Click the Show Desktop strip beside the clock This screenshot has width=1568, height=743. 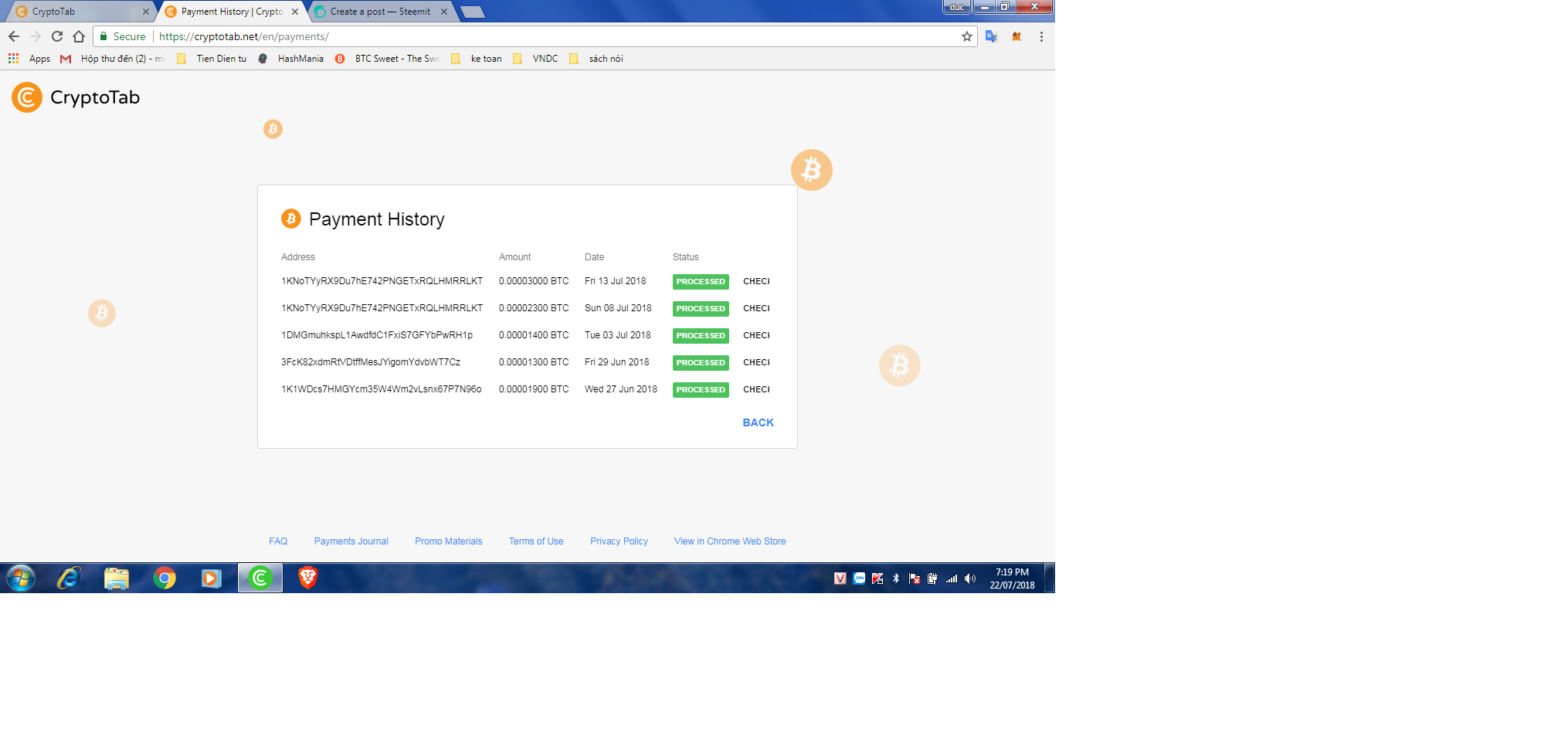pyautogui.click(x=1049, y=578)
